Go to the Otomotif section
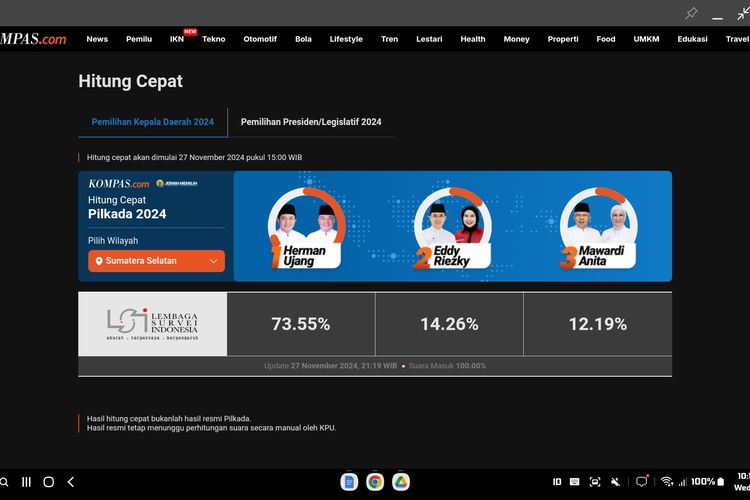The image size is (750, 500). (260, 39)
